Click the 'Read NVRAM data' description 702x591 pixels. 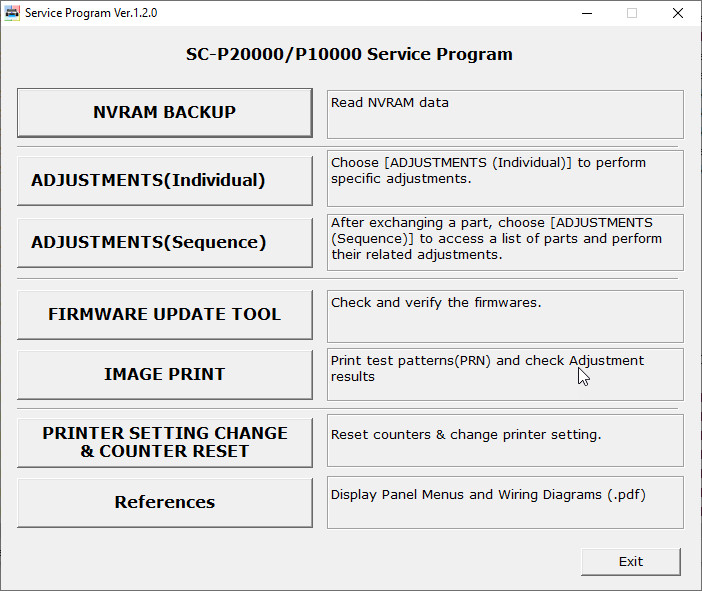tap(390, 103)
